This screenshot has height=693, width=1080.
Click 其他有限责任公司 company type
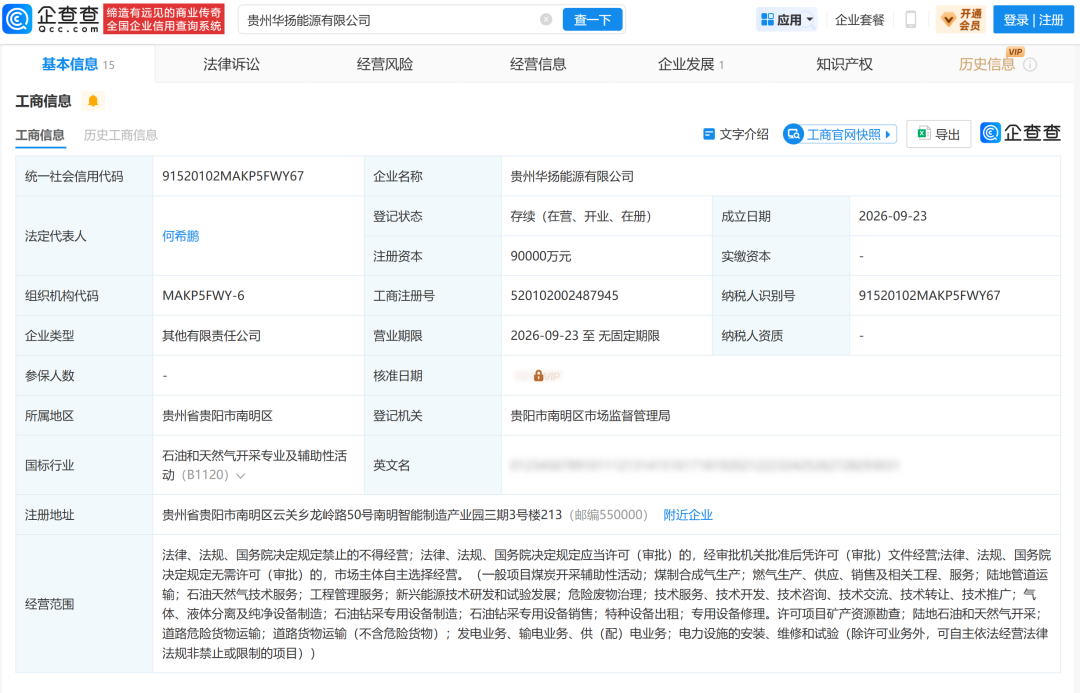click(211, 335)
